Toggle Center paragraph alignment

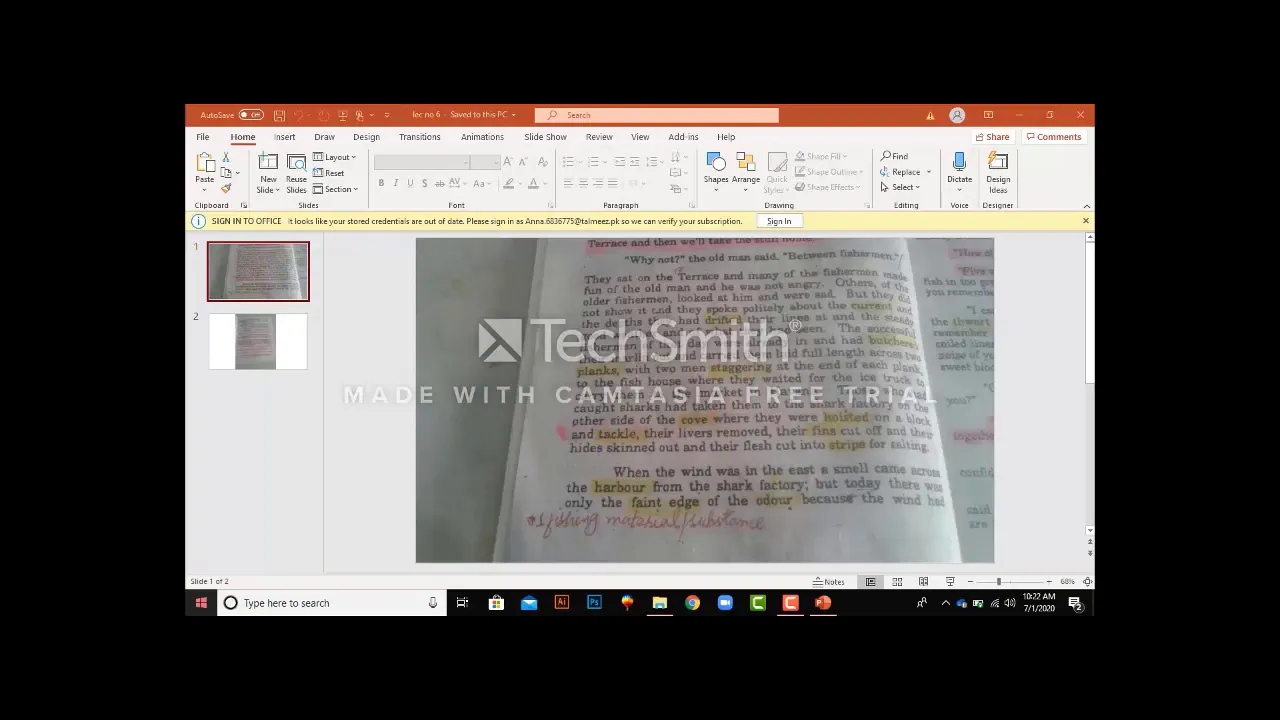coord(583,183)
